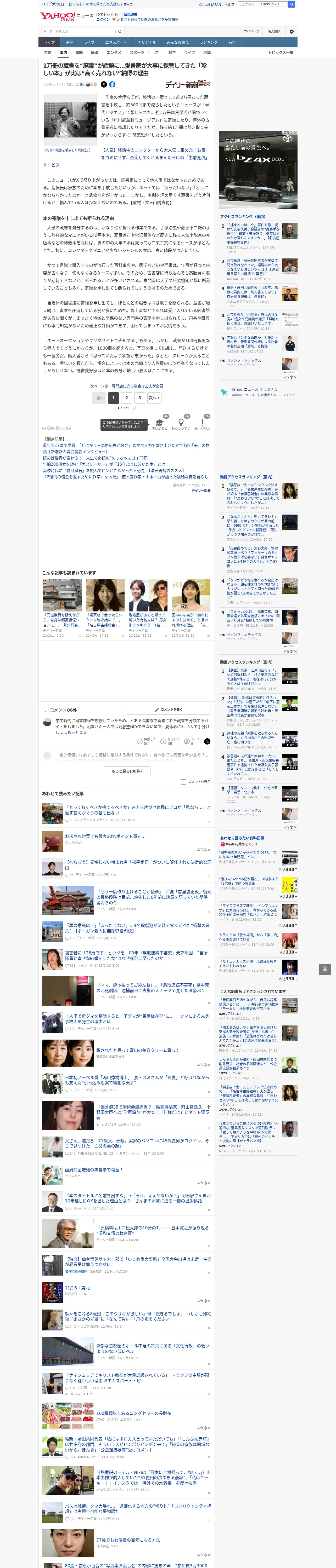Click the Yahoo!ニュース オリジナル bird icon
The height and width of the screenshot is (1568, 336).
click(225, 392)
